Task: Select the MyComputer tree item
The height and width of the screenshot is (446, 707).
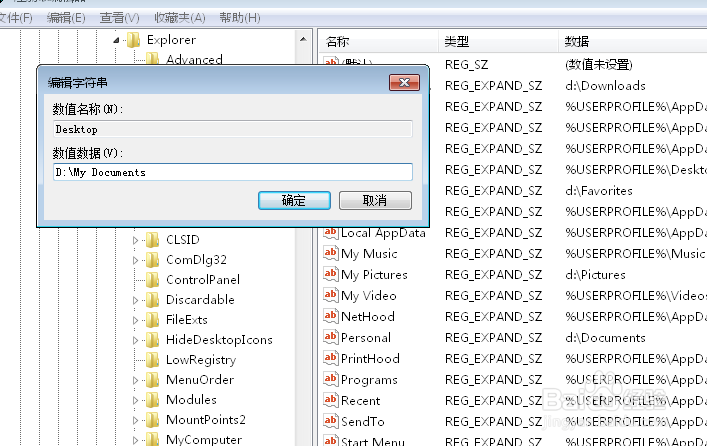Action: click(x=204, y=439)
